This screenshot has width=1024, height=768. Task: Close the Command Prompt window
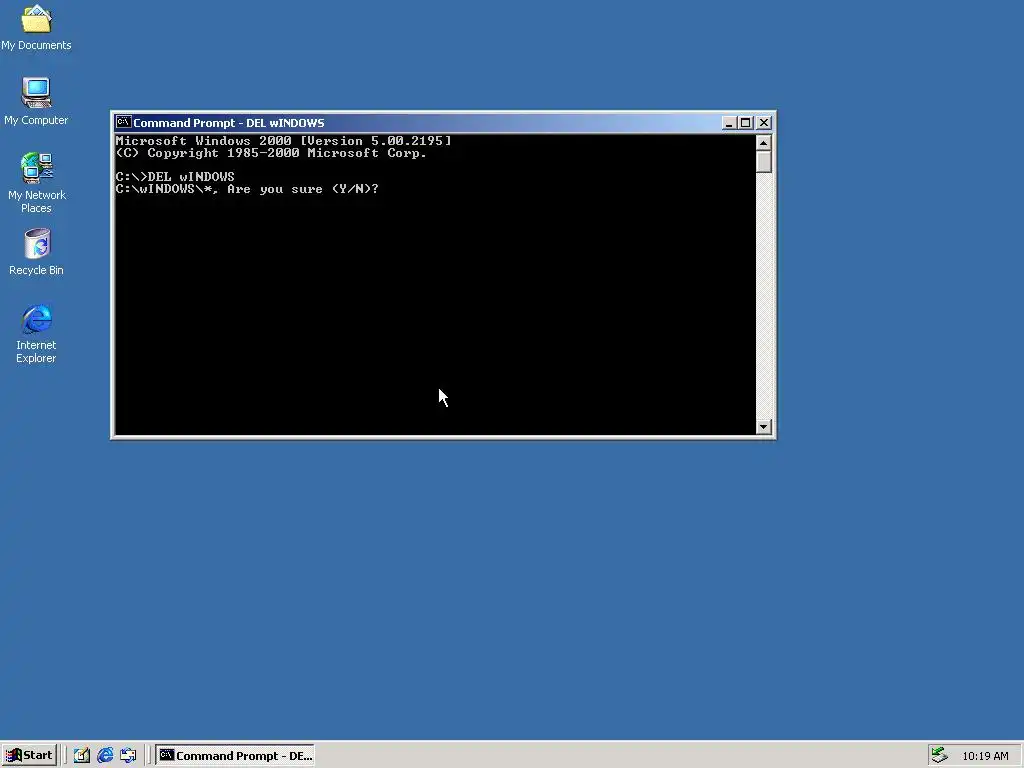pos(763,123)
